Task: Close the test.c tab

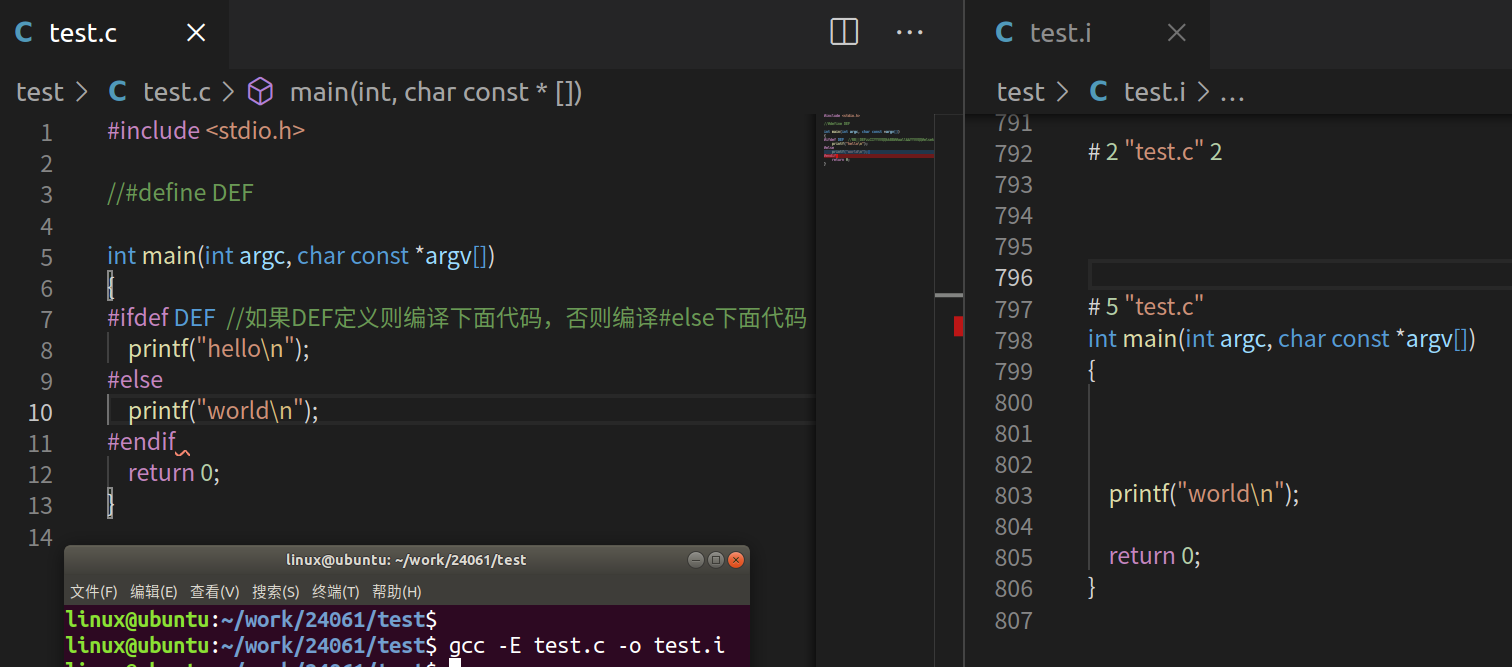Action: [195, 32]
